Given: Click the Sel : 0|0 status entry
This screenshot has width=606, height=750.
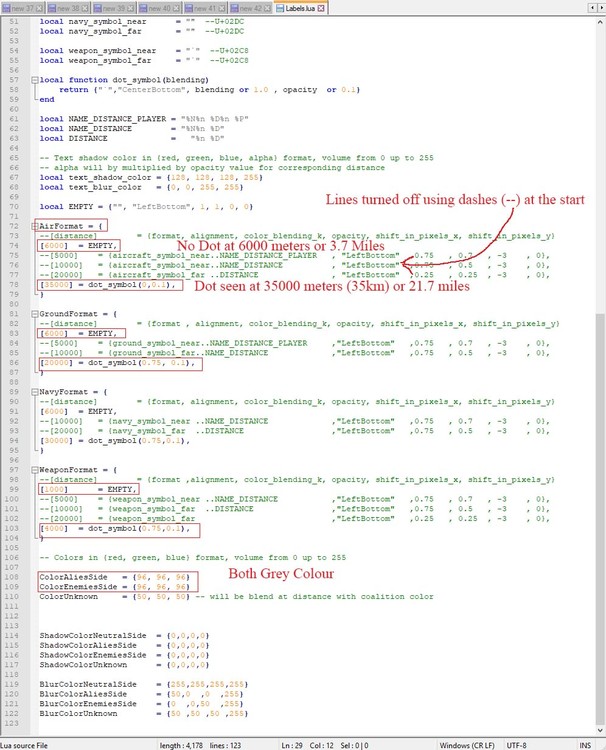Looking at the screenshot, I should coord(354,745).
